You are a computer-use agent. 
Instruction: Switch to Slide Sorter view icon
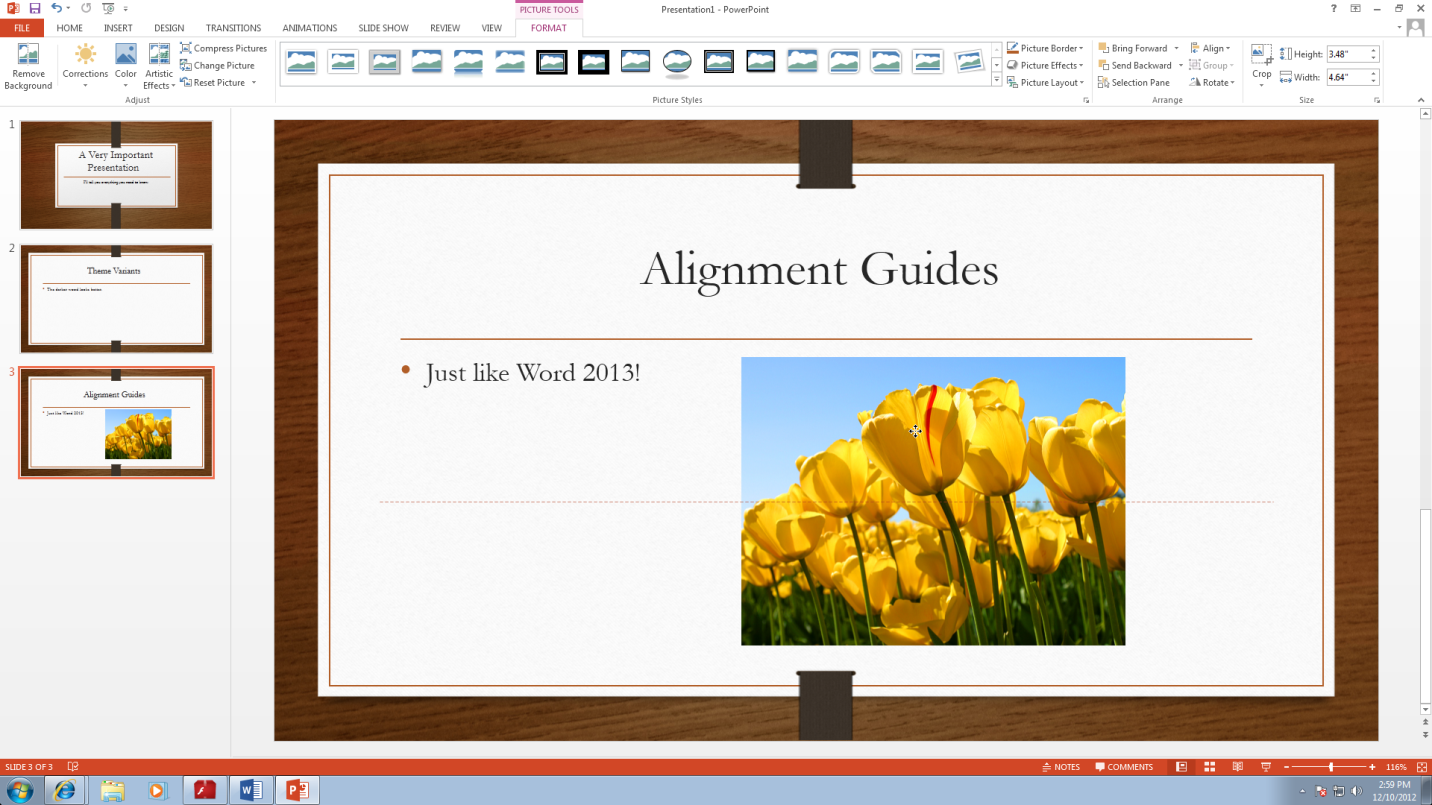coord(1209,767)
